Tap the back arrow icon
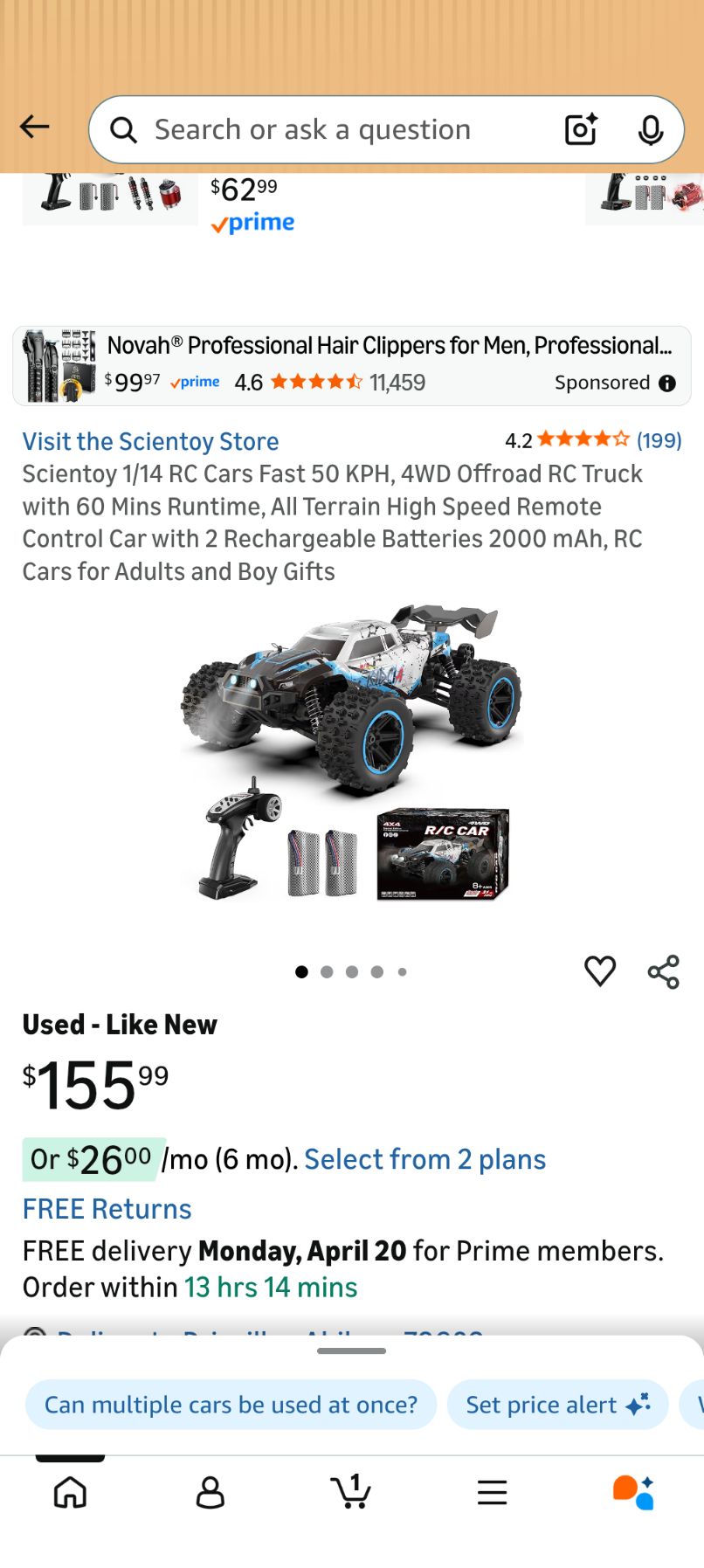This screenshot has width=704, height=1568. pyautogui.click(x=35, y=128)
